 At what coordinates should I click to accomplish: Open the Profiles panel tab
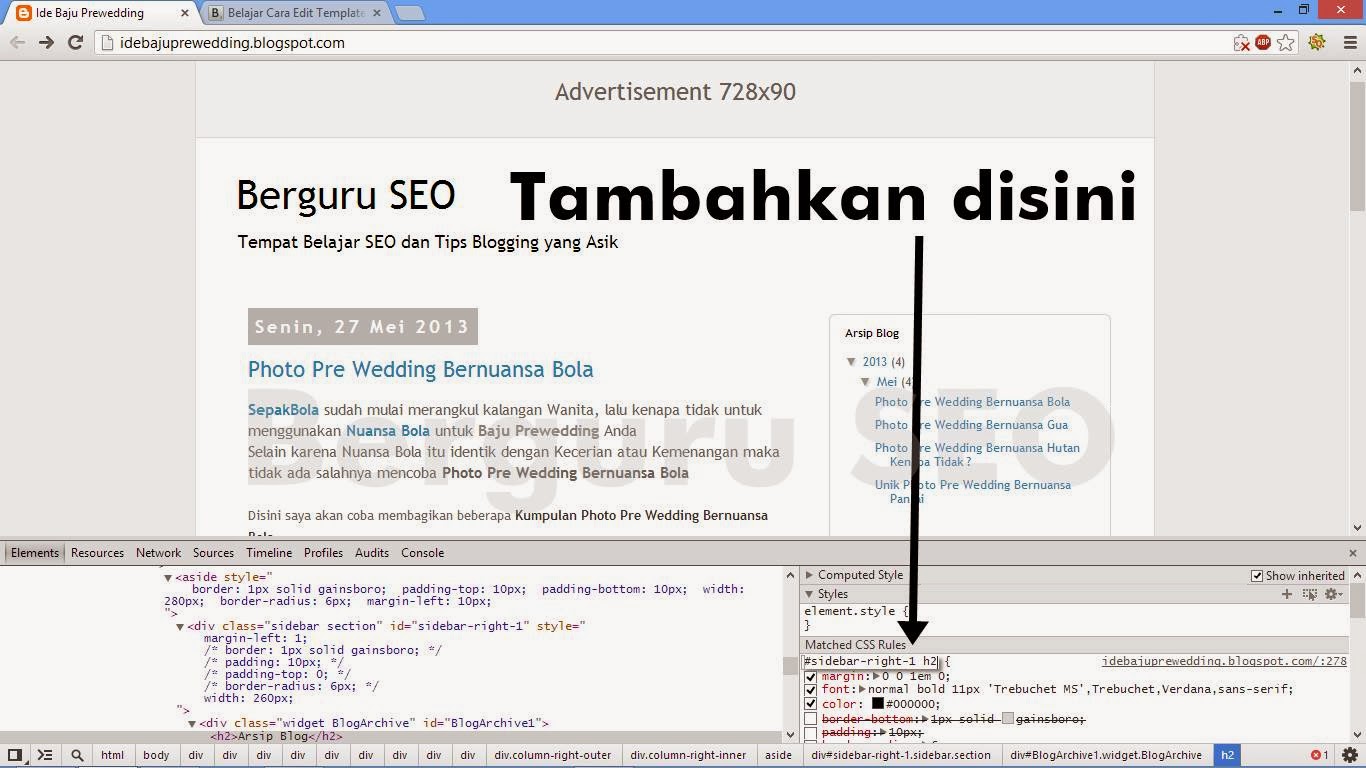coord(323,553)
